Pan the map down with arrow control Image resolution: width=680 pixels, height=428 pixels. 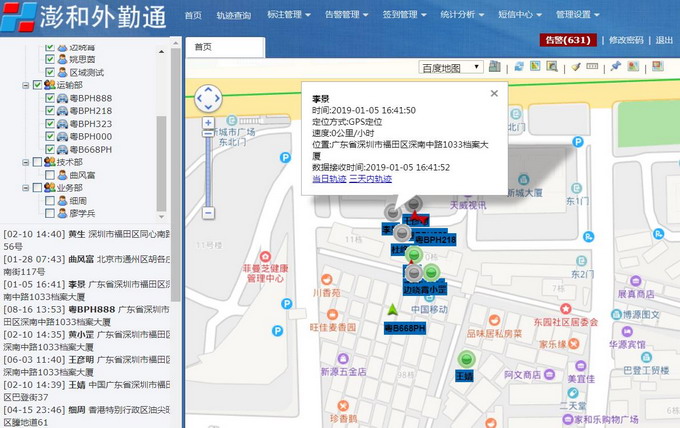[208, 107]
